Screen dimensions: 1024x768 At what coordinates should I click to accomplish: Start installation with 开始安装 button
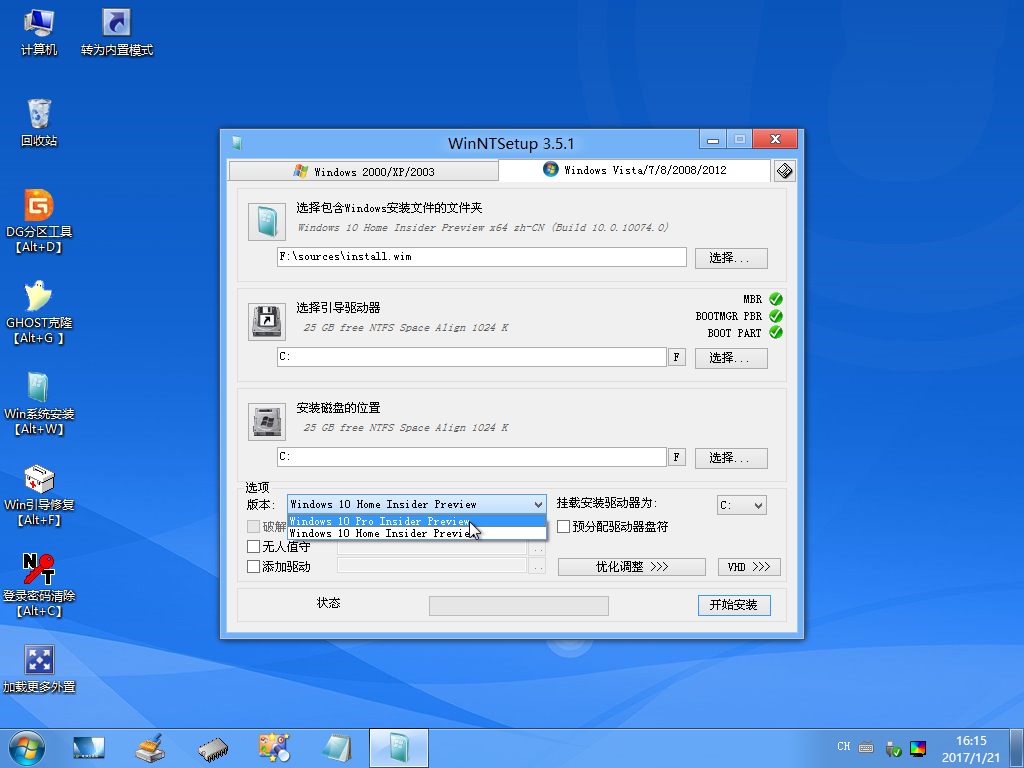(x=734, y=605)
